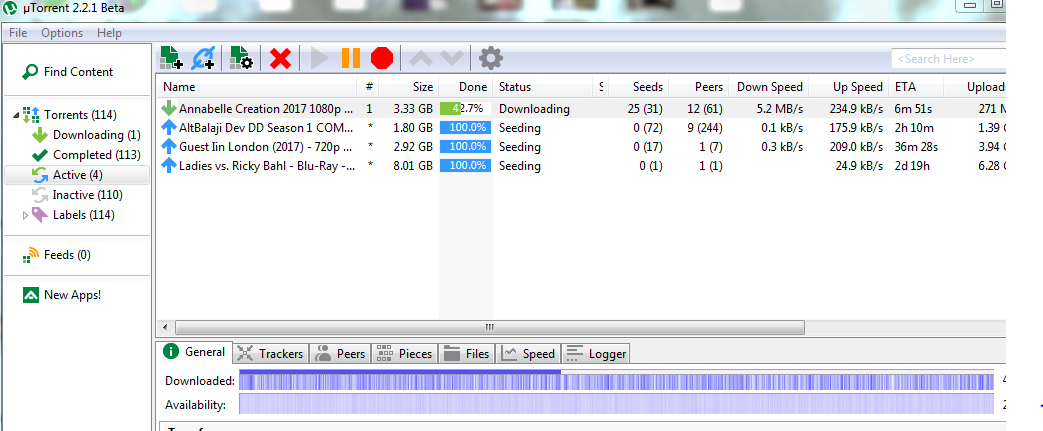Sort the list by Down Speed column
Image resolution: width=1043 pixels, height=431 pixels.
click(x=767, y=87)
